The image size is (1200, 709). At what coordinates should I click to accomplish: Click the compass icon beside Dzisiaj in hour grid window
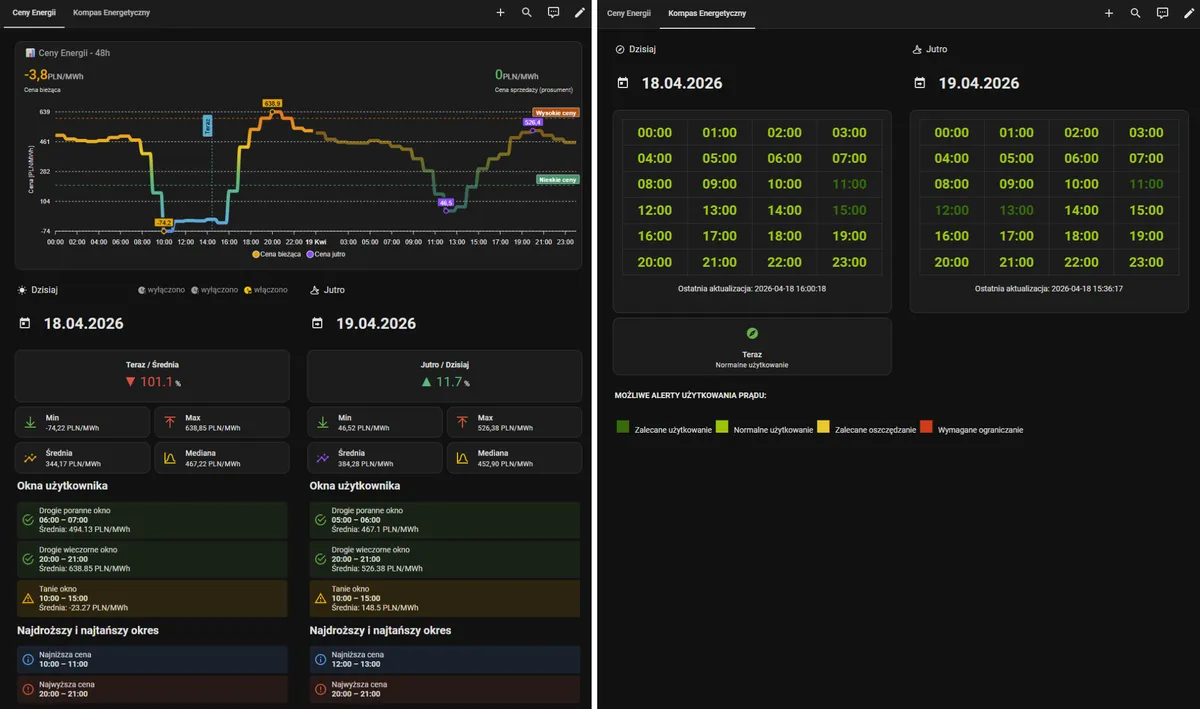(620, 49)
